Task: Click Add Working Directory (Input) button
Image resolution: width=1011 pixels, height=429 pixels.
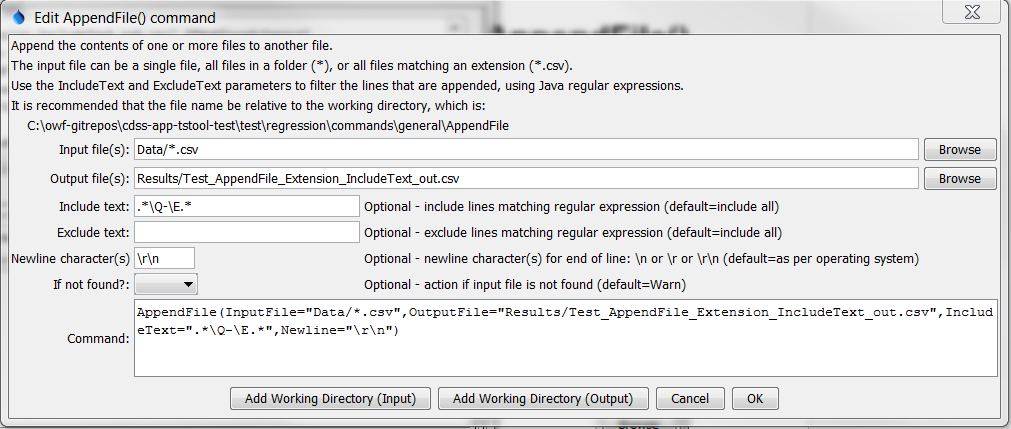Action: pos(330,399)
